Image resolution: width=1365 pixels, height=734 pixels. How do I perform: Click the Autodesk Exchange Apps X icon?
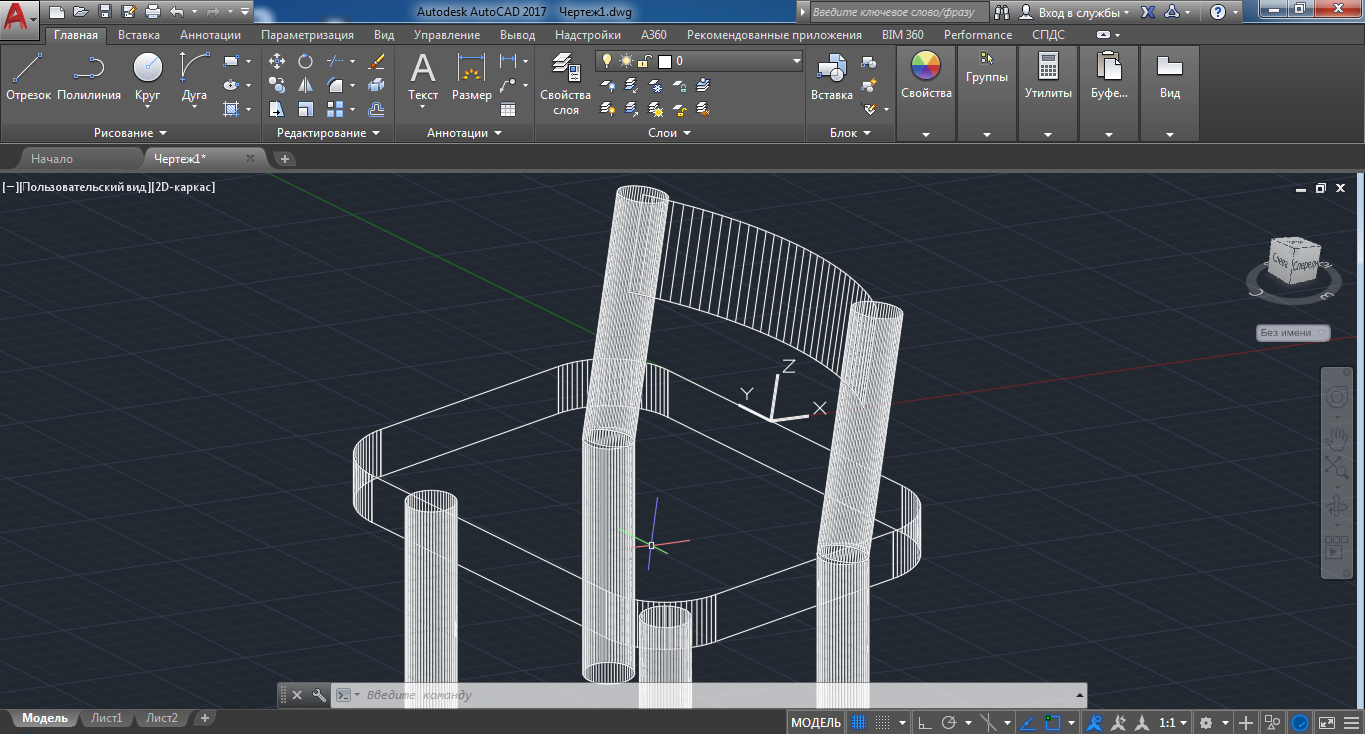(1148, 12)
